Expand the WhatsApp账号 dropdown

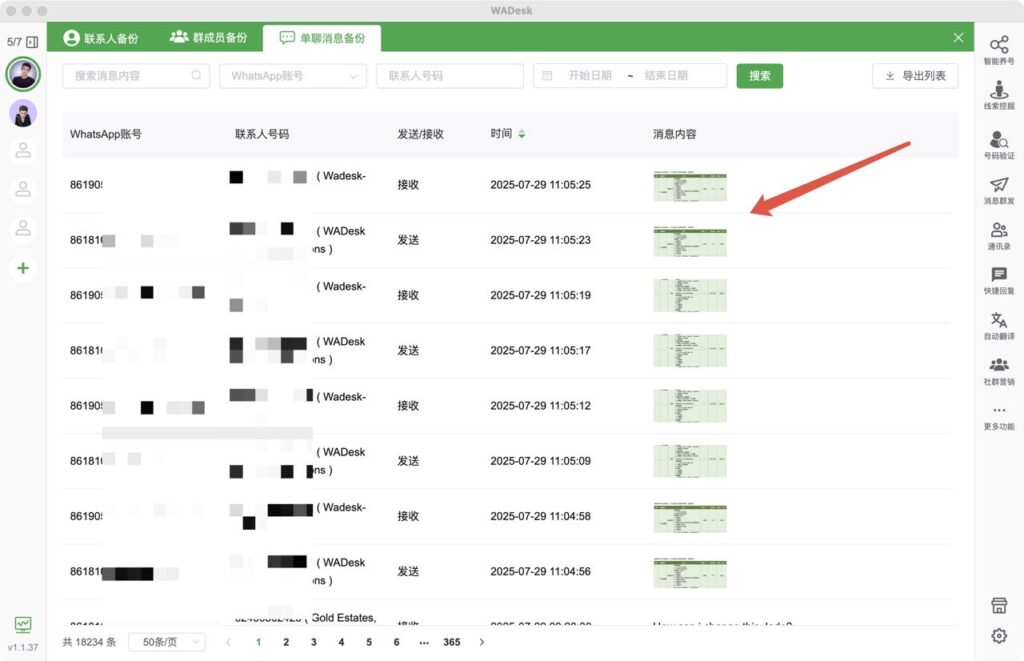tap(293, 76)
